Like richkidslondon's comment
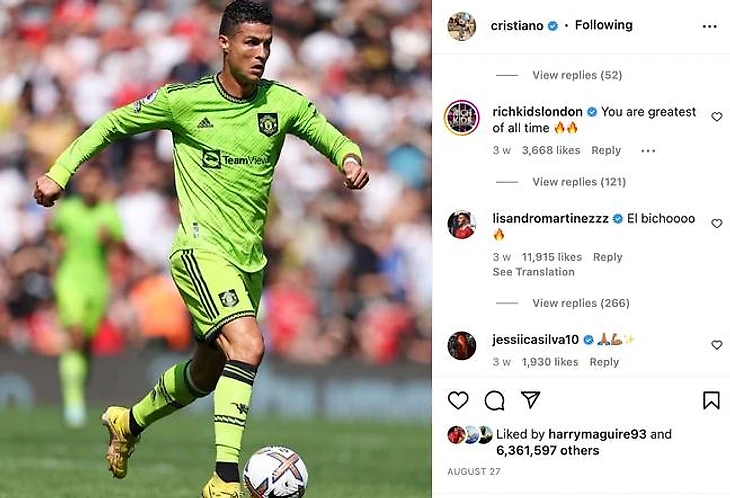The image size is (730, 498). click(x=716, y=117)
